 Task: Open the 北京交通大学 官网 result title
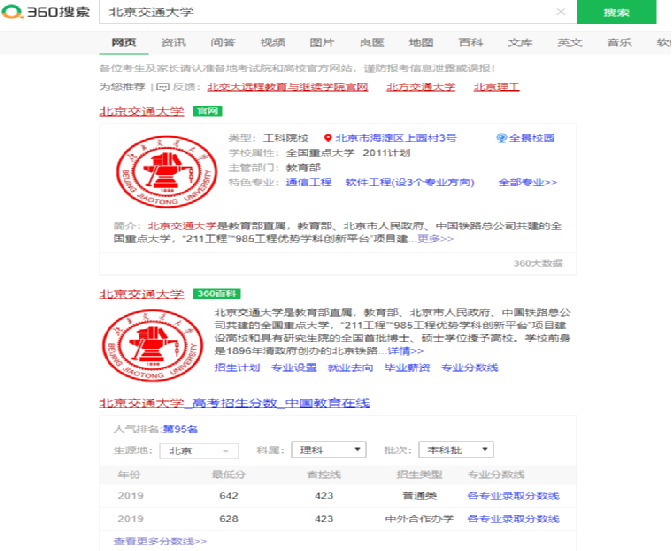pos(142,111)
